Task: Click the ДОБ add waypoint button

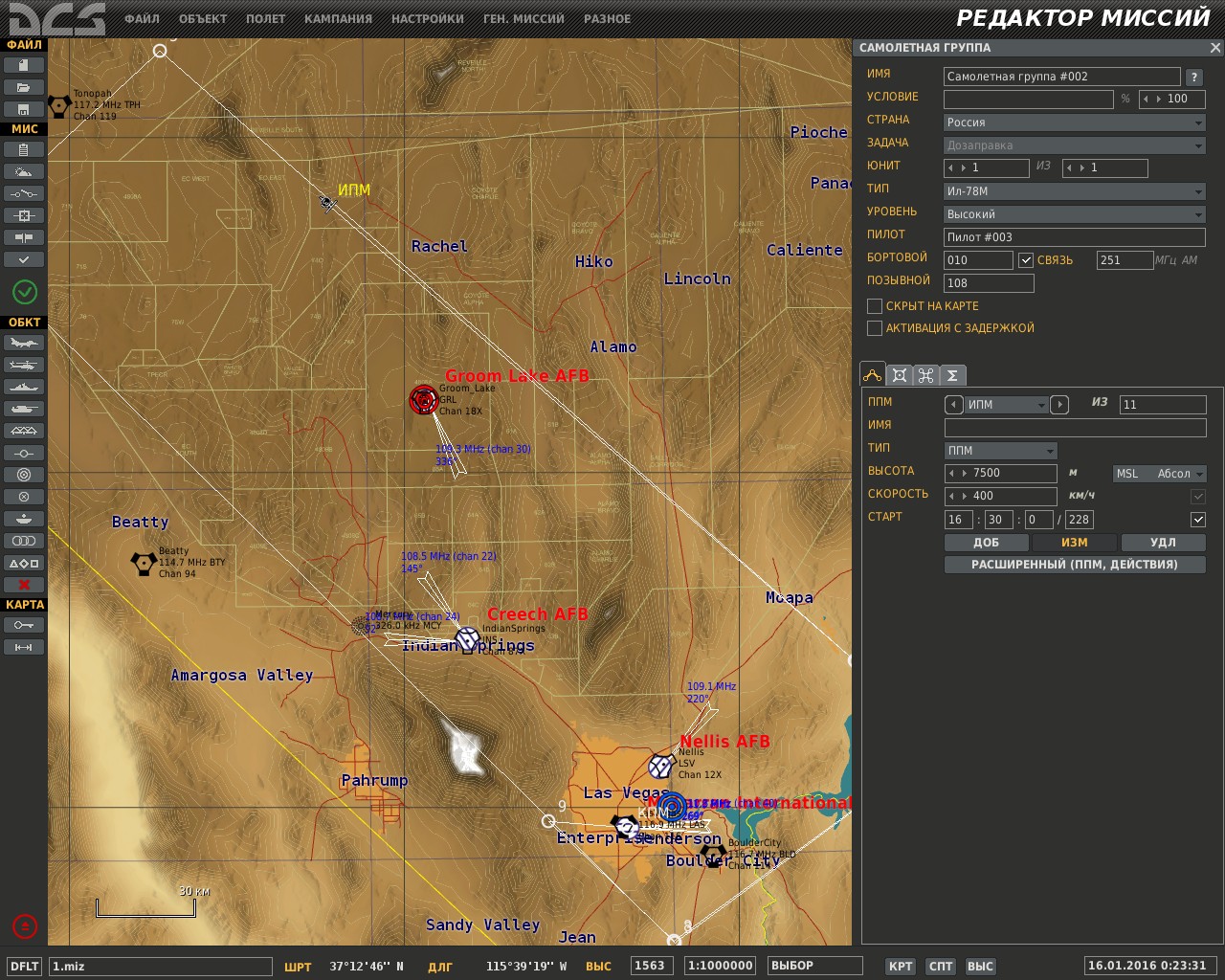Action: (986, 543)
